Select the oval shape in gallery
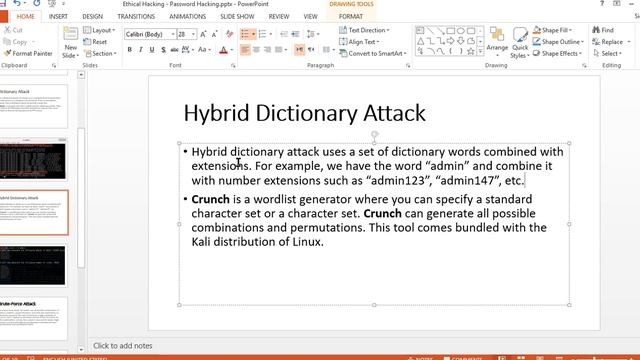This screenshot has width=640, height=360. [461, 31]
